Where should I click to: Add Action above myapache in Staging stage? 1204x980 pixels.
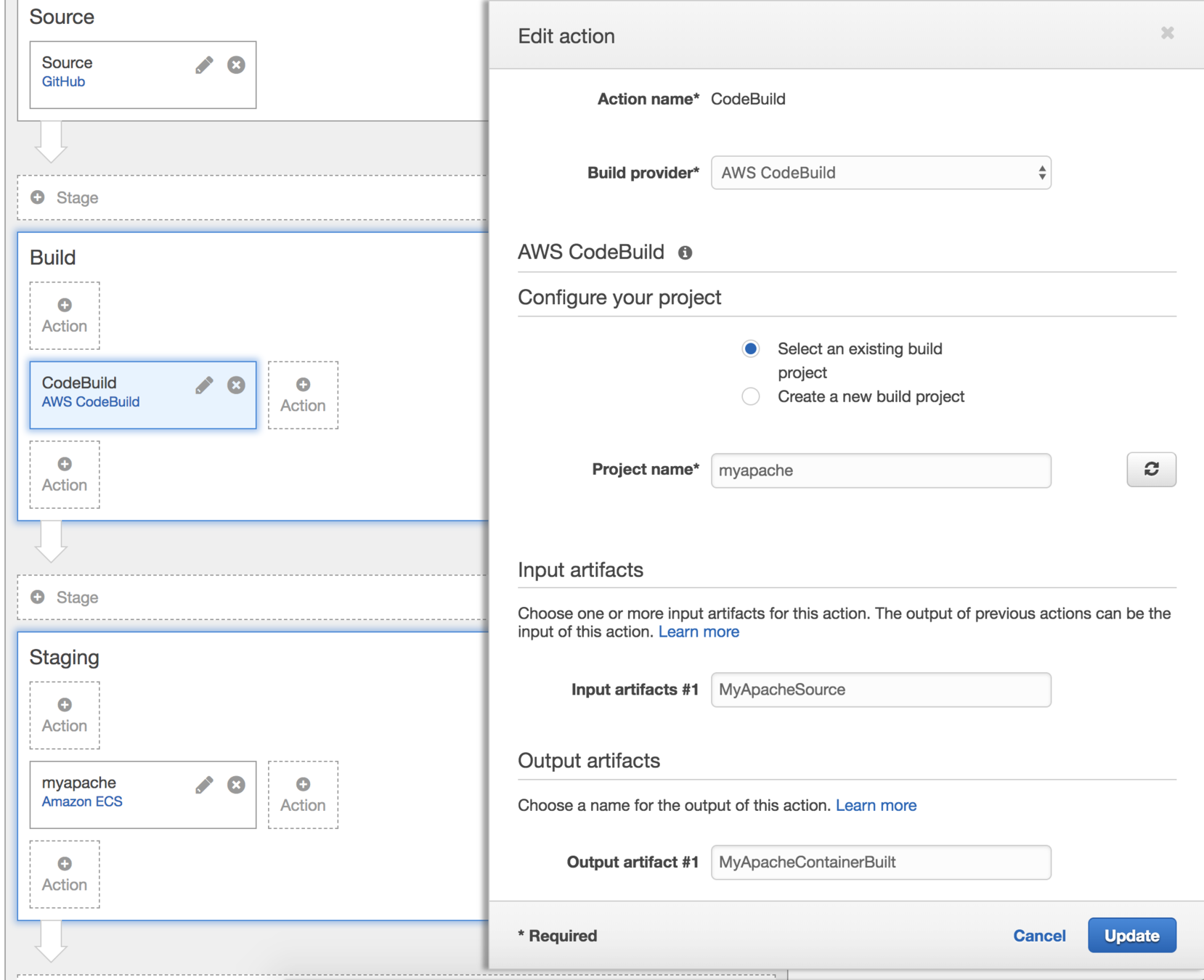pos(65,715)
